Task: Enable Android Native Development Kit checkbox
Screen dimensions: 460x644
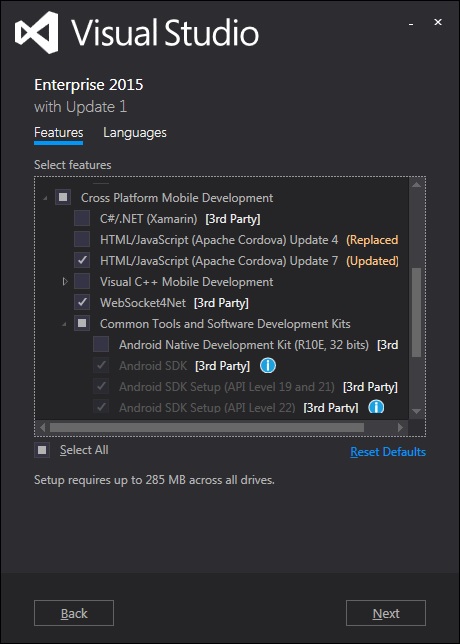Action: [x=101, y=345]
